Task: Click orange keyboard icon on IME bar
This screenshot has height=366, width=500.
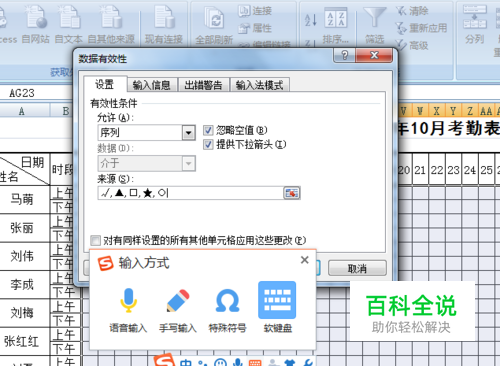Action: tap(255, 363)
